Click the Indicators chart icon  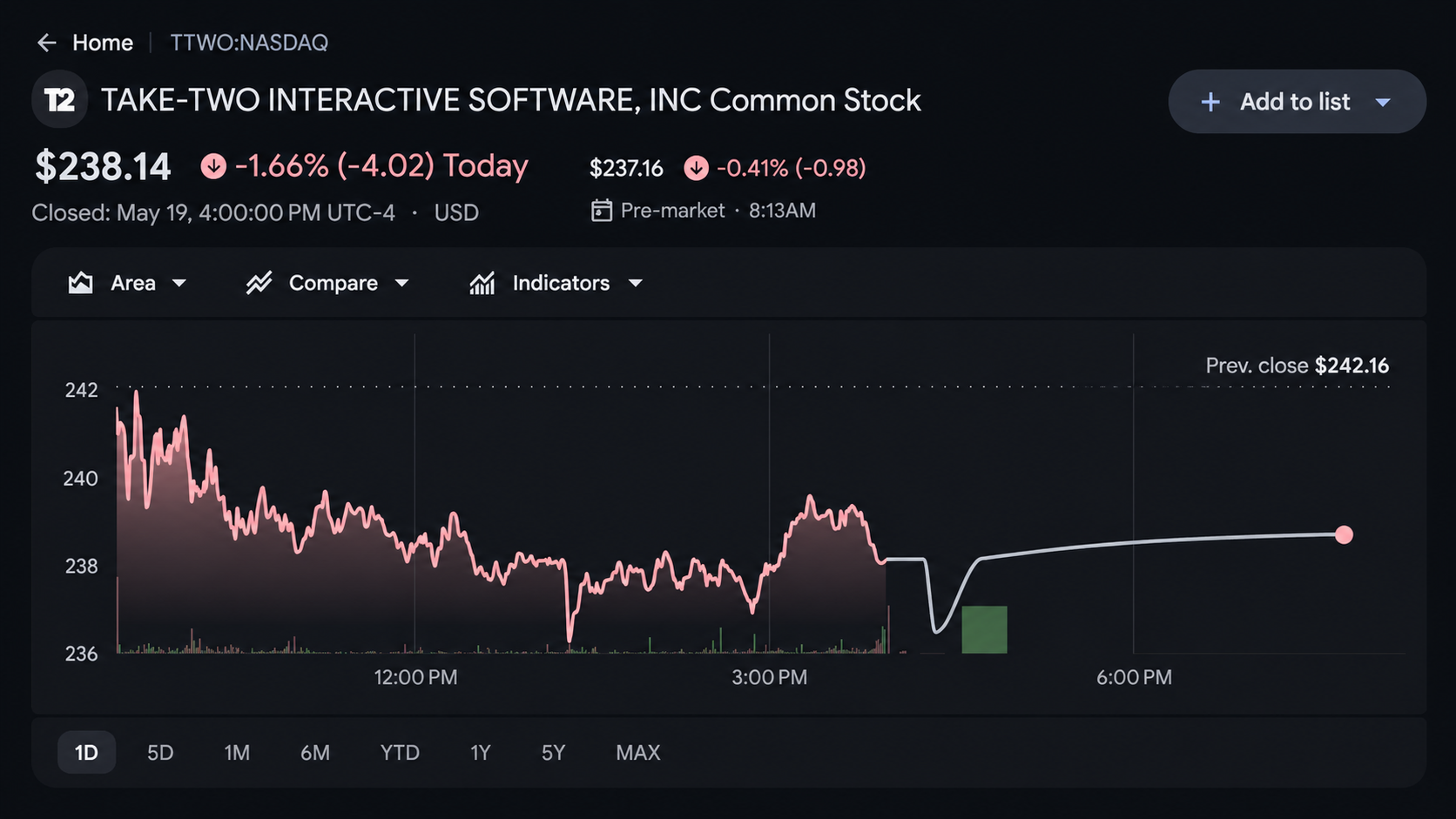tap(482, 283)
